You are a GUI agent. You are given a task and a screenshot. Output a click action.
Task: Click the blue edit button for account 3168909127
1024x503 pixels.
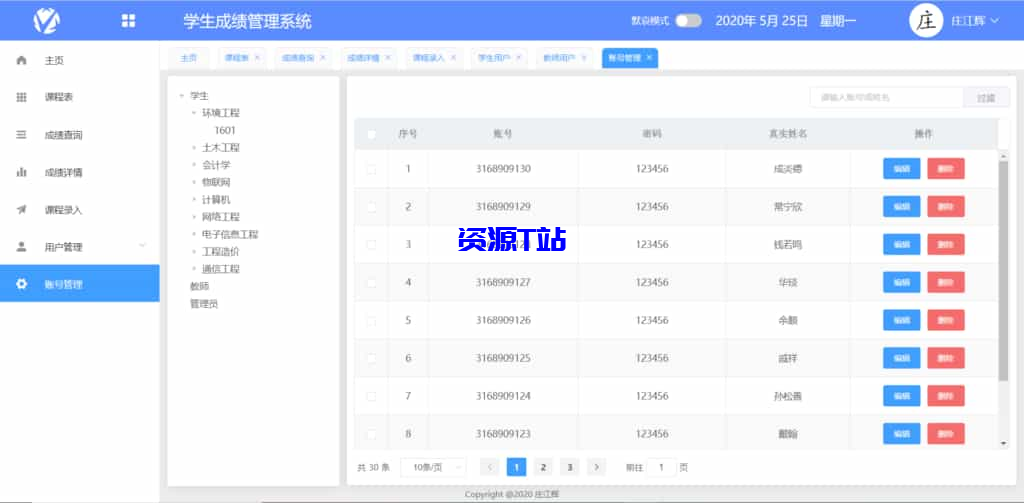pos(902,282)
